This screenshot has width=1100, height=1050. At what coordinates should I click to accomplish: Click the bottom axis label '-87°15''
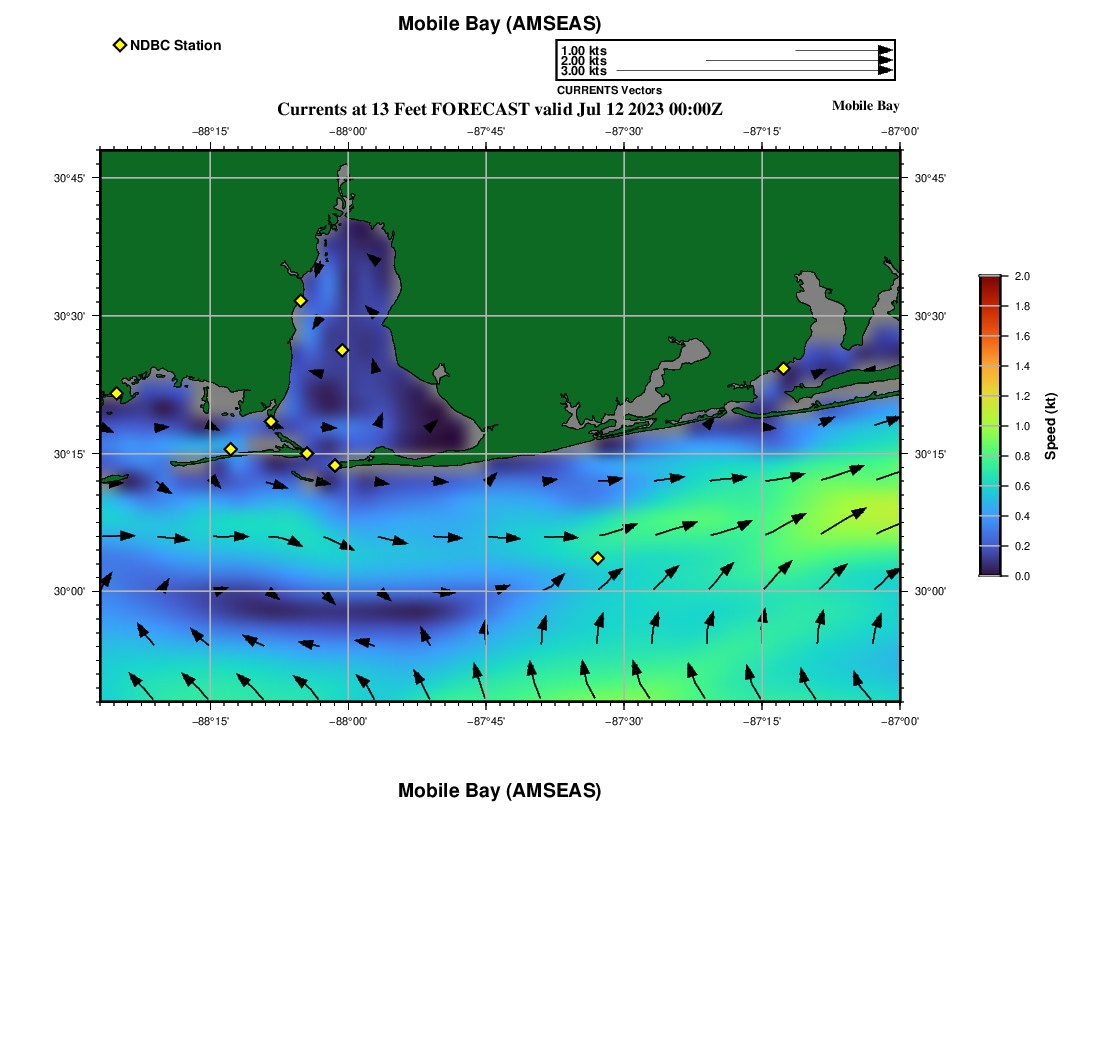(x=762, y=721)
